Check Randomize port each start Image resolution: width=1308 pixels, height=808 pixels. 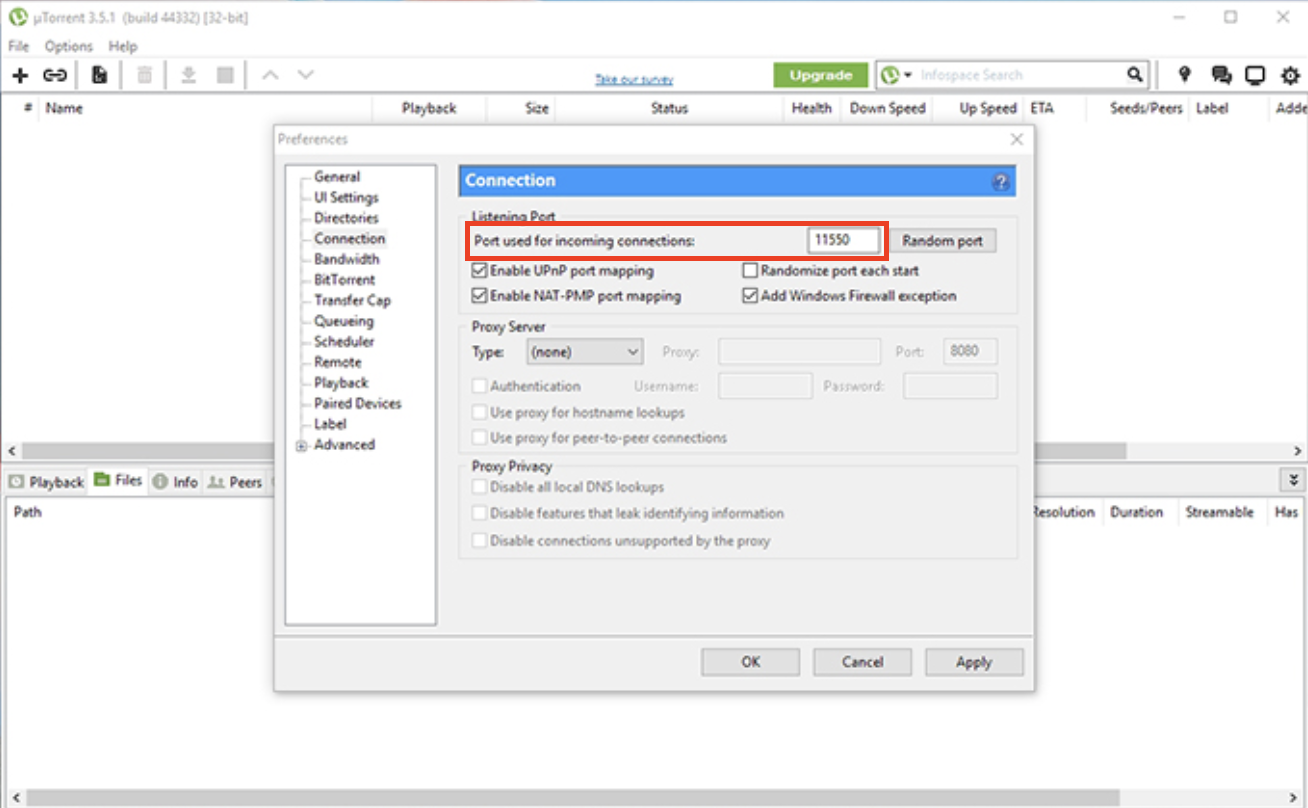(750, 271)
